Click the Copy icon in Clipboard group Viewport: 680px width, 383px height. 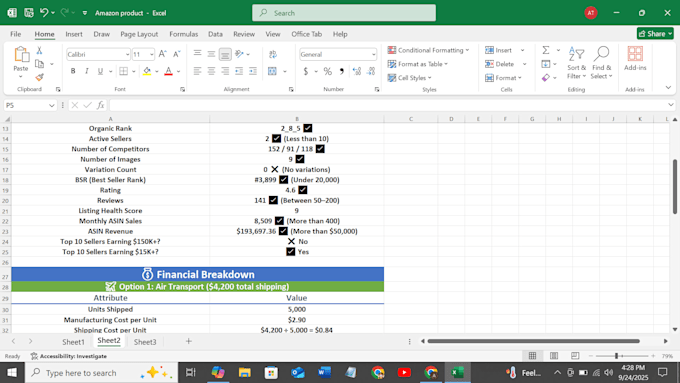[x=39, y=64]
